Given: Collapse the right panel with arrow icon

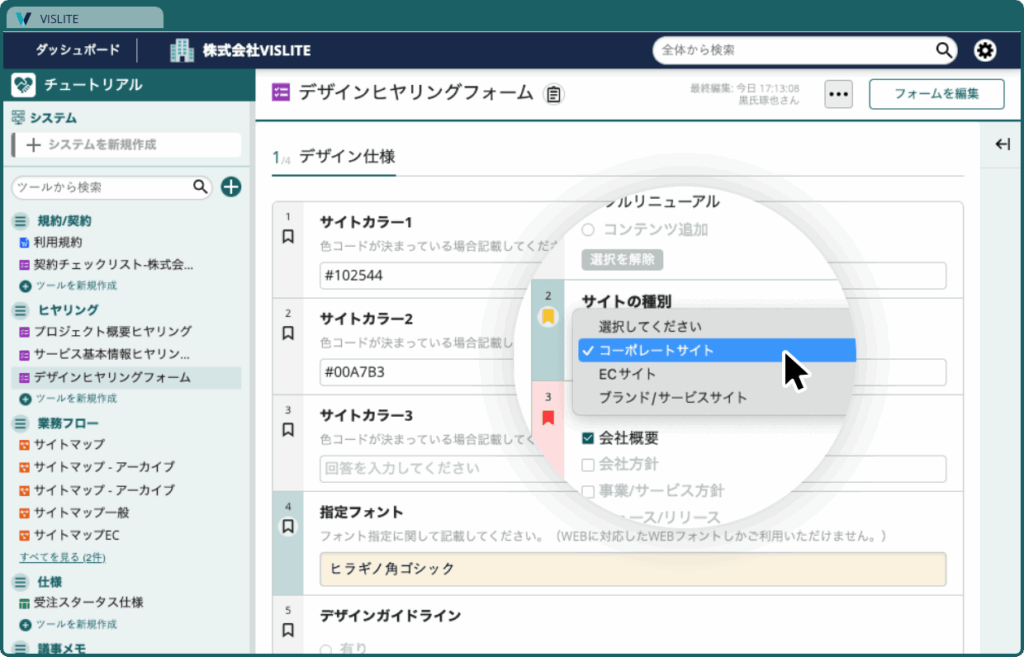Looking at the screenshot, I should (x=1002, y=145).
